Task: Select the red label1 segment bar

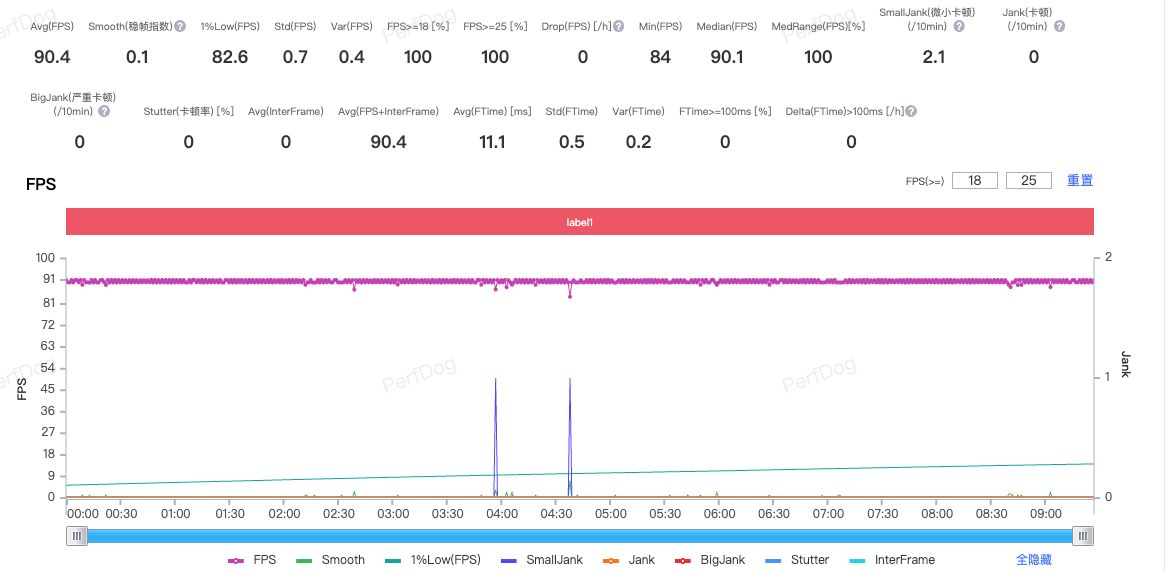Action: [580, 222]
